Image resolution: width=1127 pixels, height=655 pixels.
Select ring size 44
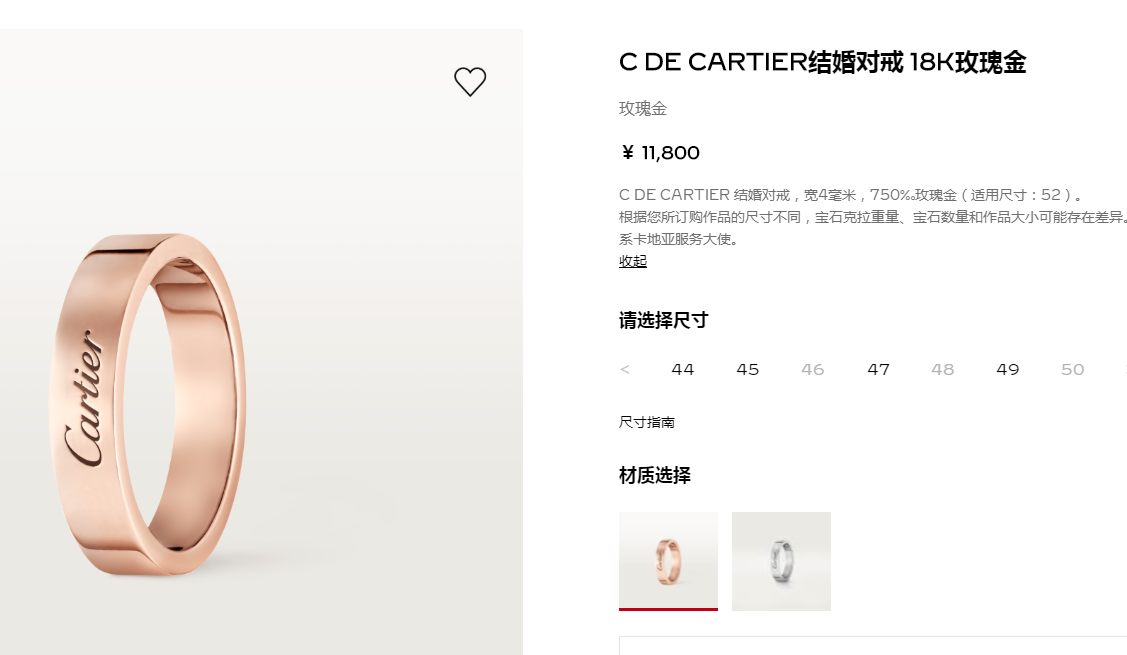tap(683, 370)
